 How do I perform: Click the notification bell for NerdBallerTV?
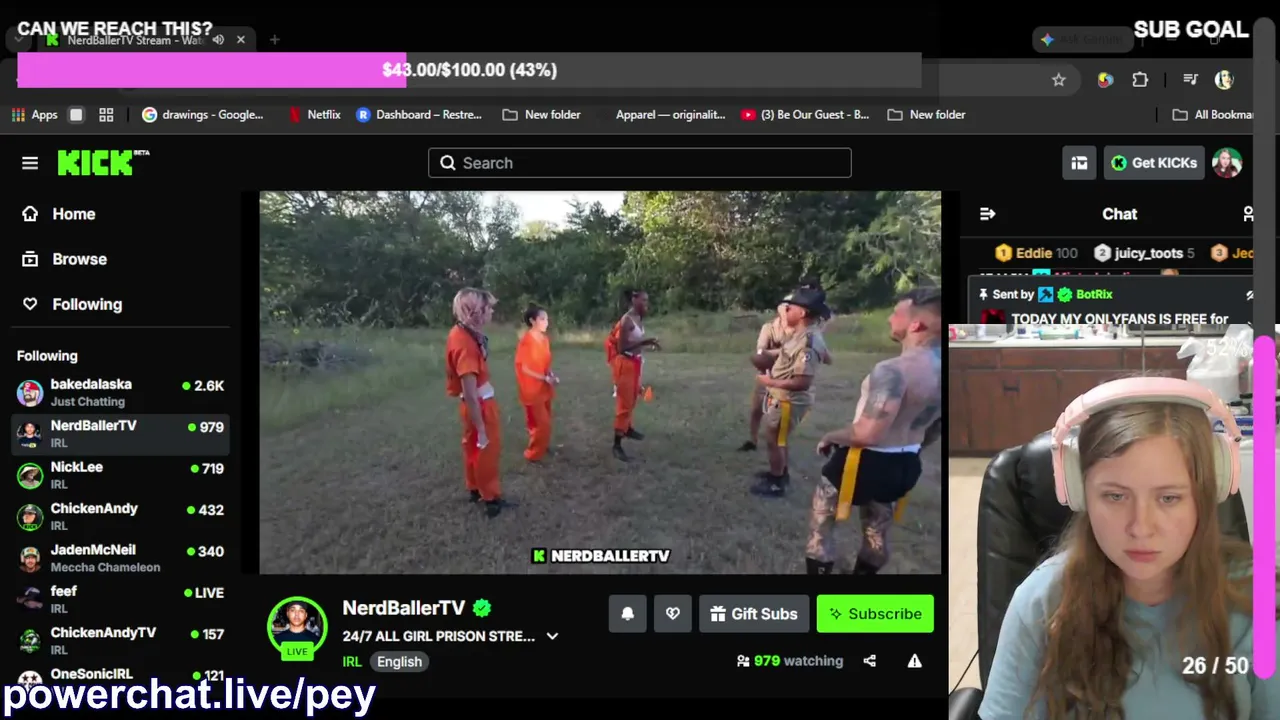tap(628, 614)
